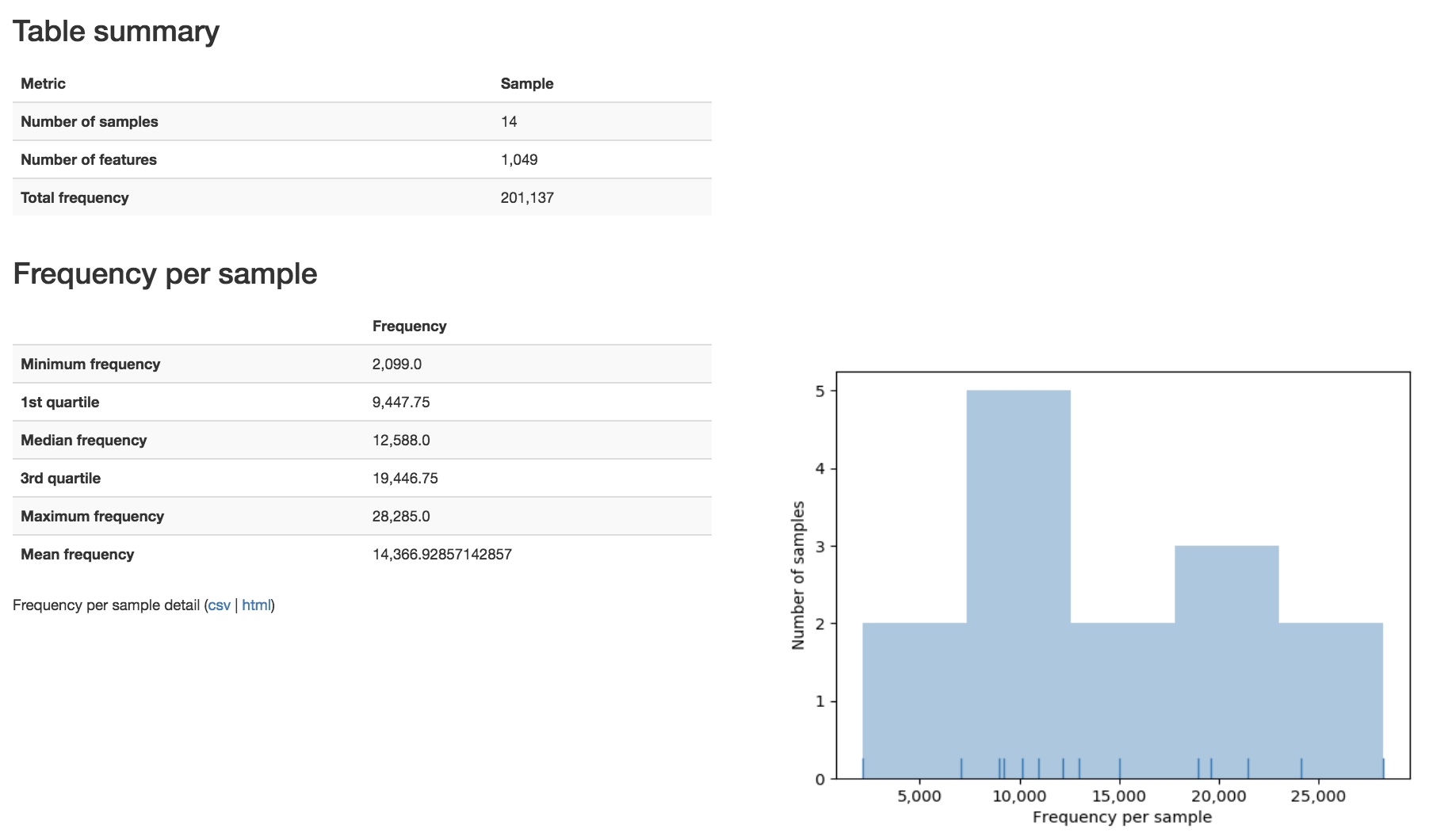Screen dimensions: 1433x840
Task: Open the csv frequency detail link
Action: [220, 605]
